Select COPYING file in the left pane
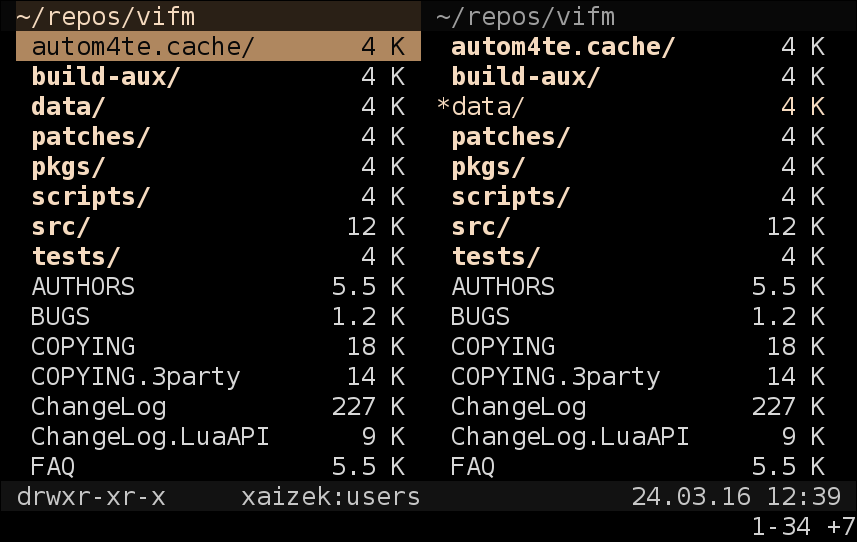The height and width of the screenshot is (542, 857). (219, 346)
